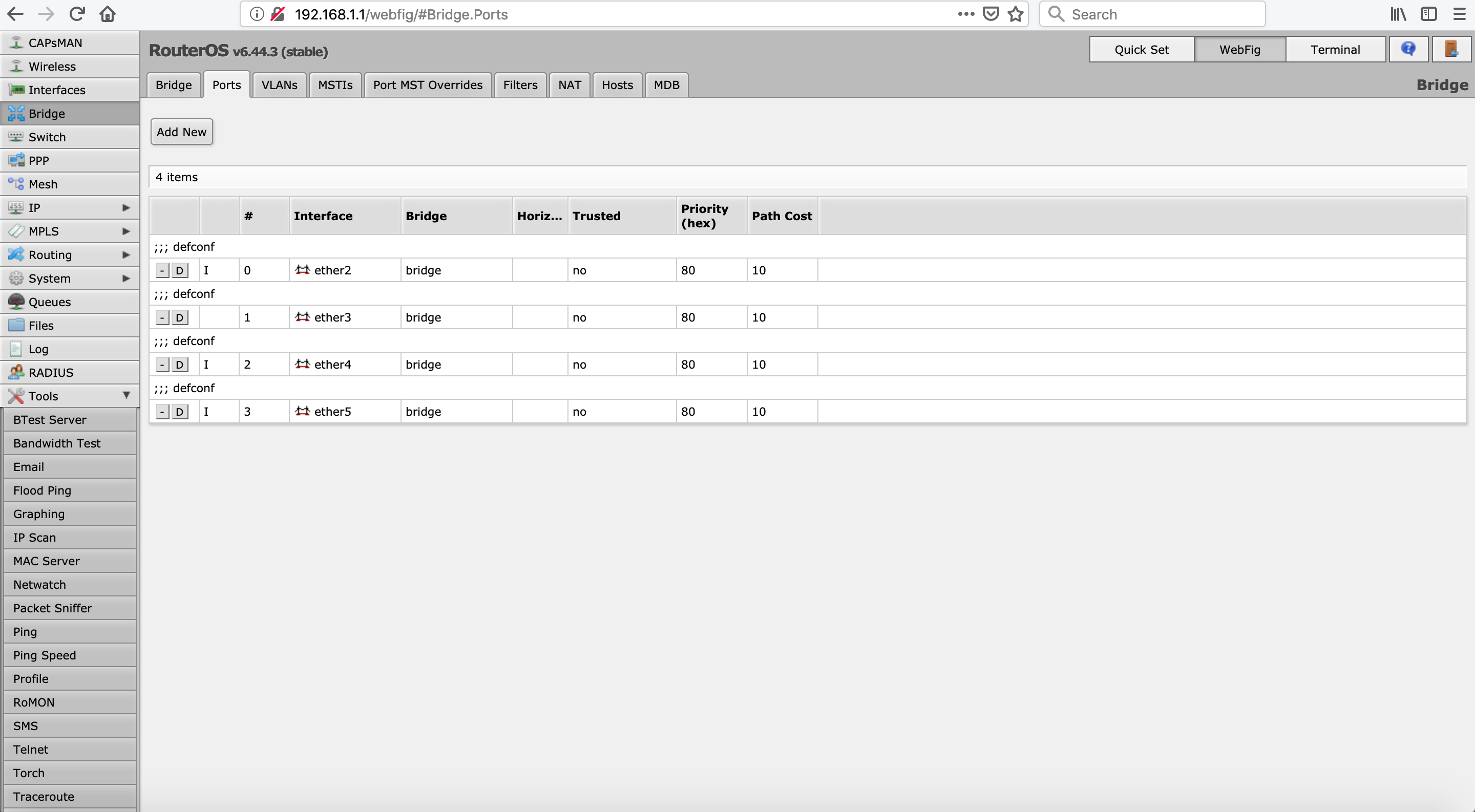Collapse the Tools submenu

tap(126, 395)
